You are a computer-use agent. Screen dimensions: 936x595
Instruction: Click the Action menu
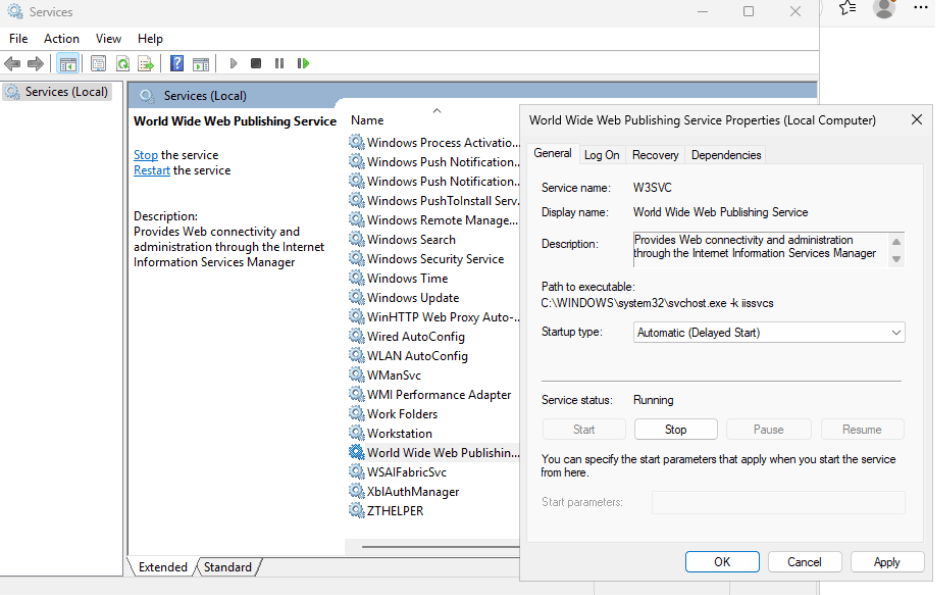click(x=61, y=38)
